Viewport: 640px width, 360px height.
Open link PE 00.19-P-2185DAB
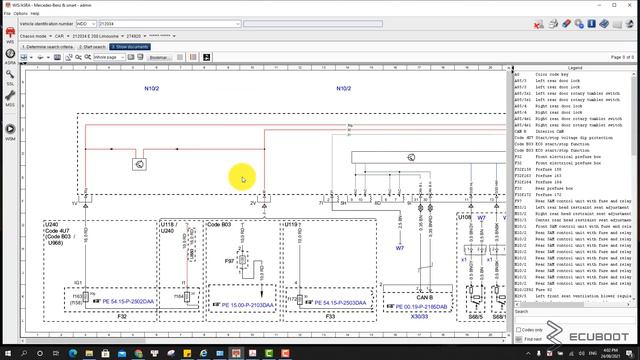[421, 307]
